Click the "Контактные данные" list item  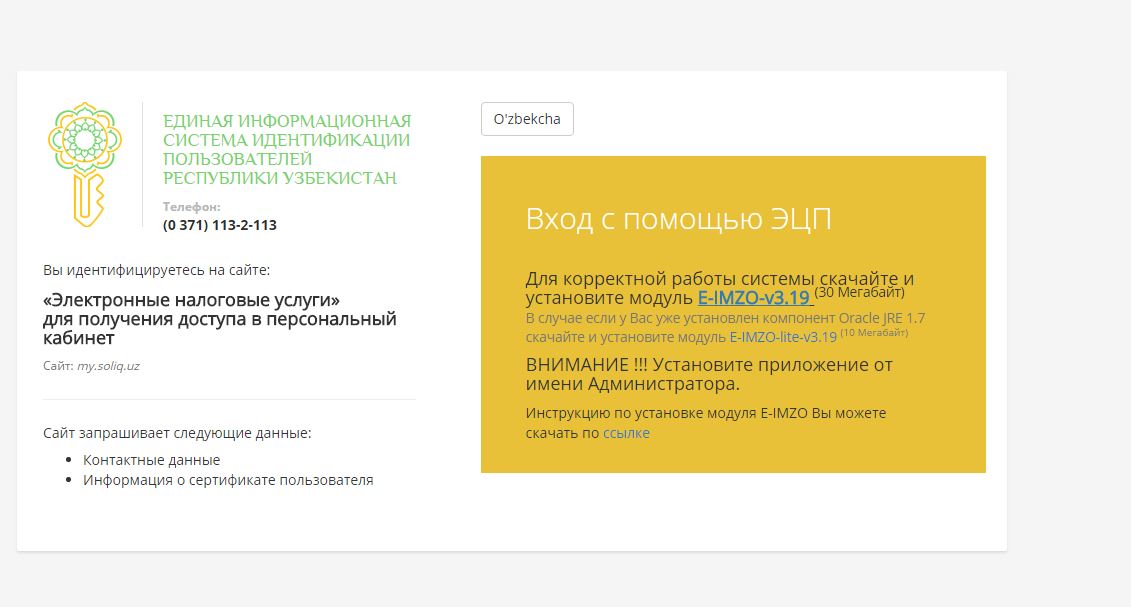(151, 460)
